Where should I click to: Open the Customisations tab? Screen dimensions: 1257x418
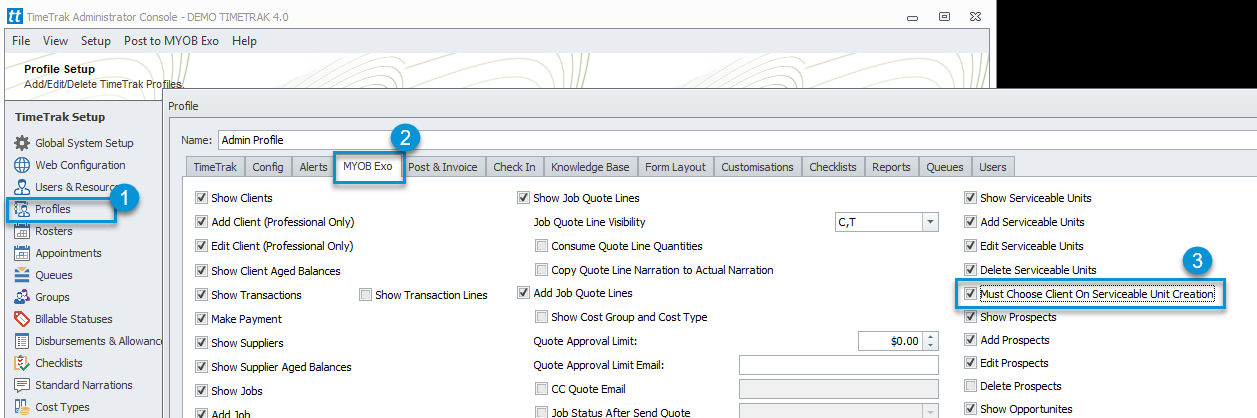pos(757,167)
